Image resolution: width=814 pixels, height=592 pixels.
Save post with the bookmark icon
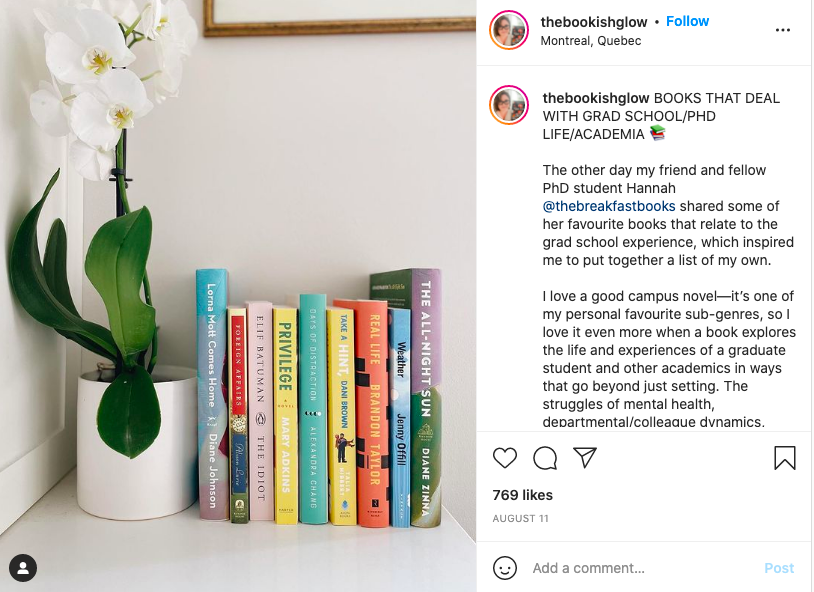click(784, 458)
